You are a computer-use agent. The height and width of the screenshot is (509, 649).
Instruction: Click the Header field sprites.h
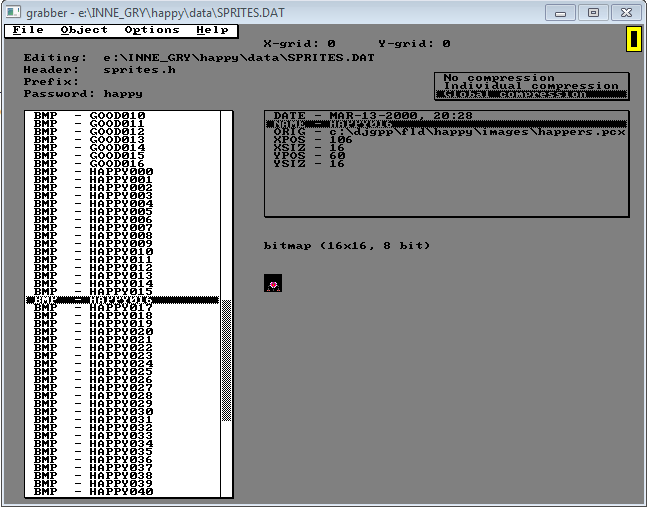coord(131,70)
